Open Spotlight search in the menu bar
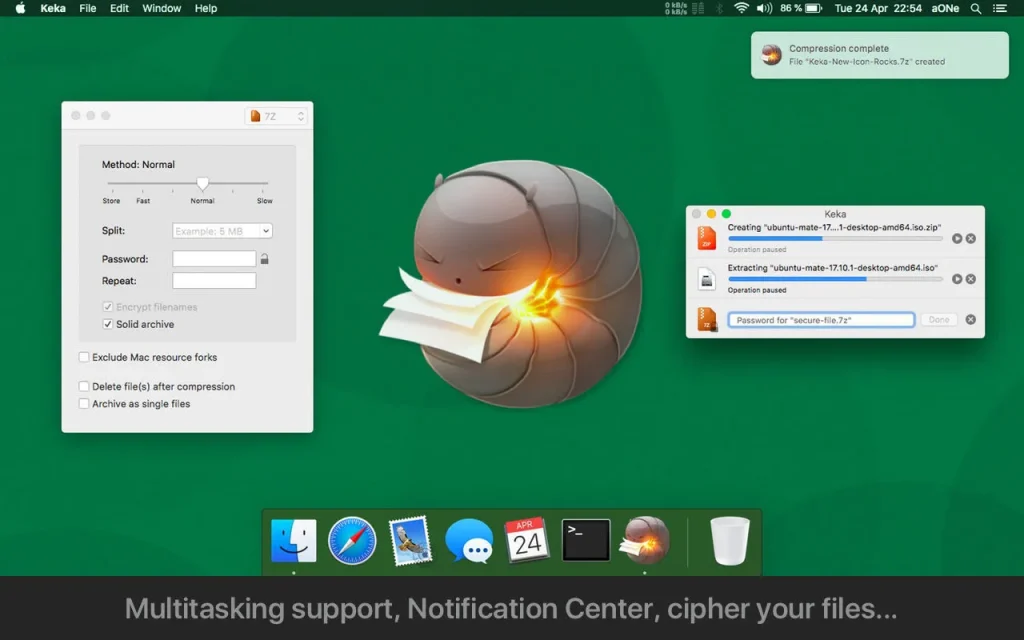Screen dimensions: 1024x640 [975, 8]
